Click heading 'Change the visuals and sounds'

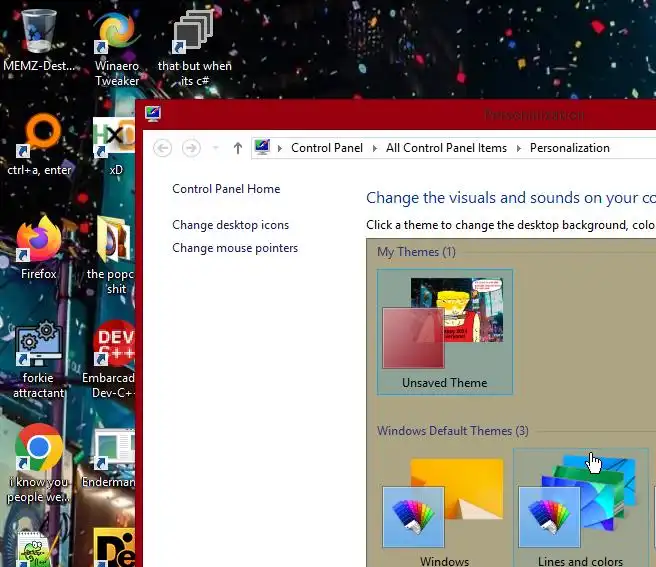pyautogui.click(x=510, y=198)
